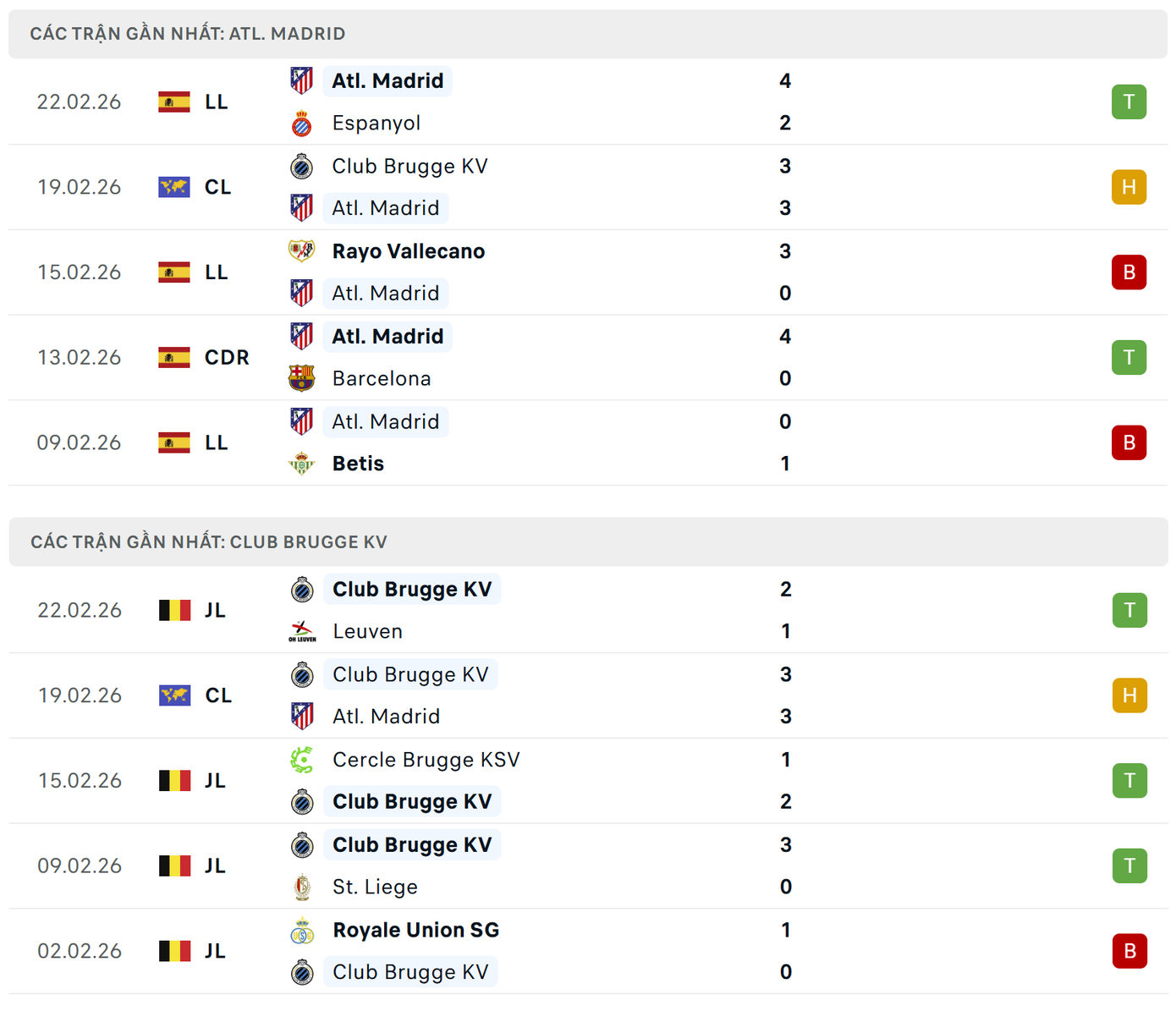This screenshot has height=1011, width=1176.
Task: Click the Cercle Brugge KSV crest icon
Action: pos(302,760)
